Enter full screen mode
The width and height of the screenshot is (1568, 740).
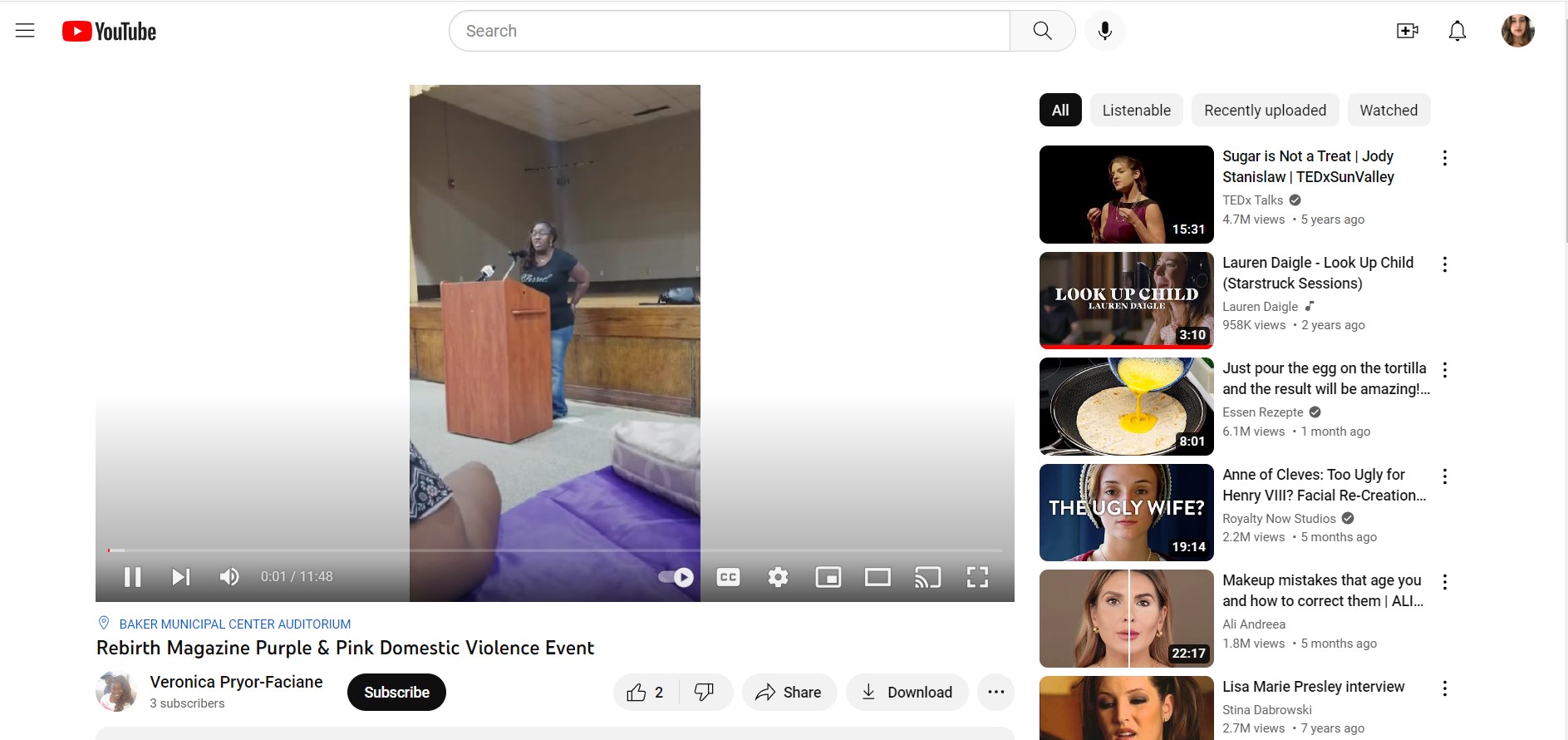[977, 577]
